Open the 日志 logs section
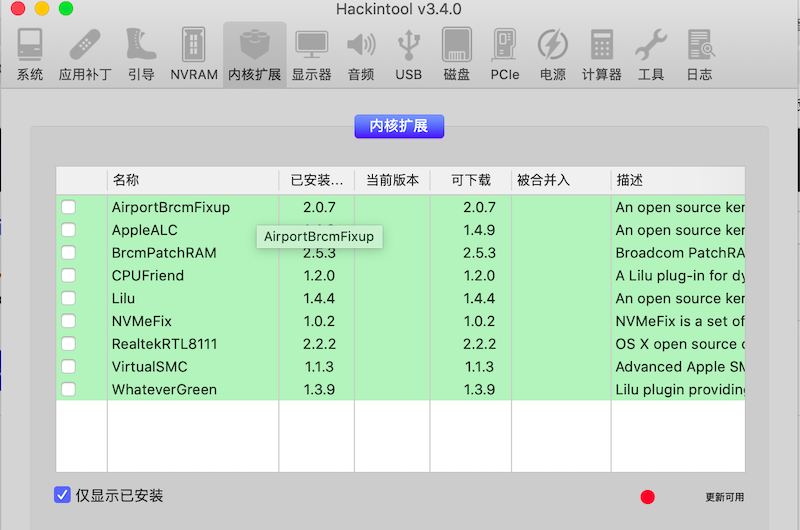This screenshot has height=530, width=800. (x=699, y=54)
